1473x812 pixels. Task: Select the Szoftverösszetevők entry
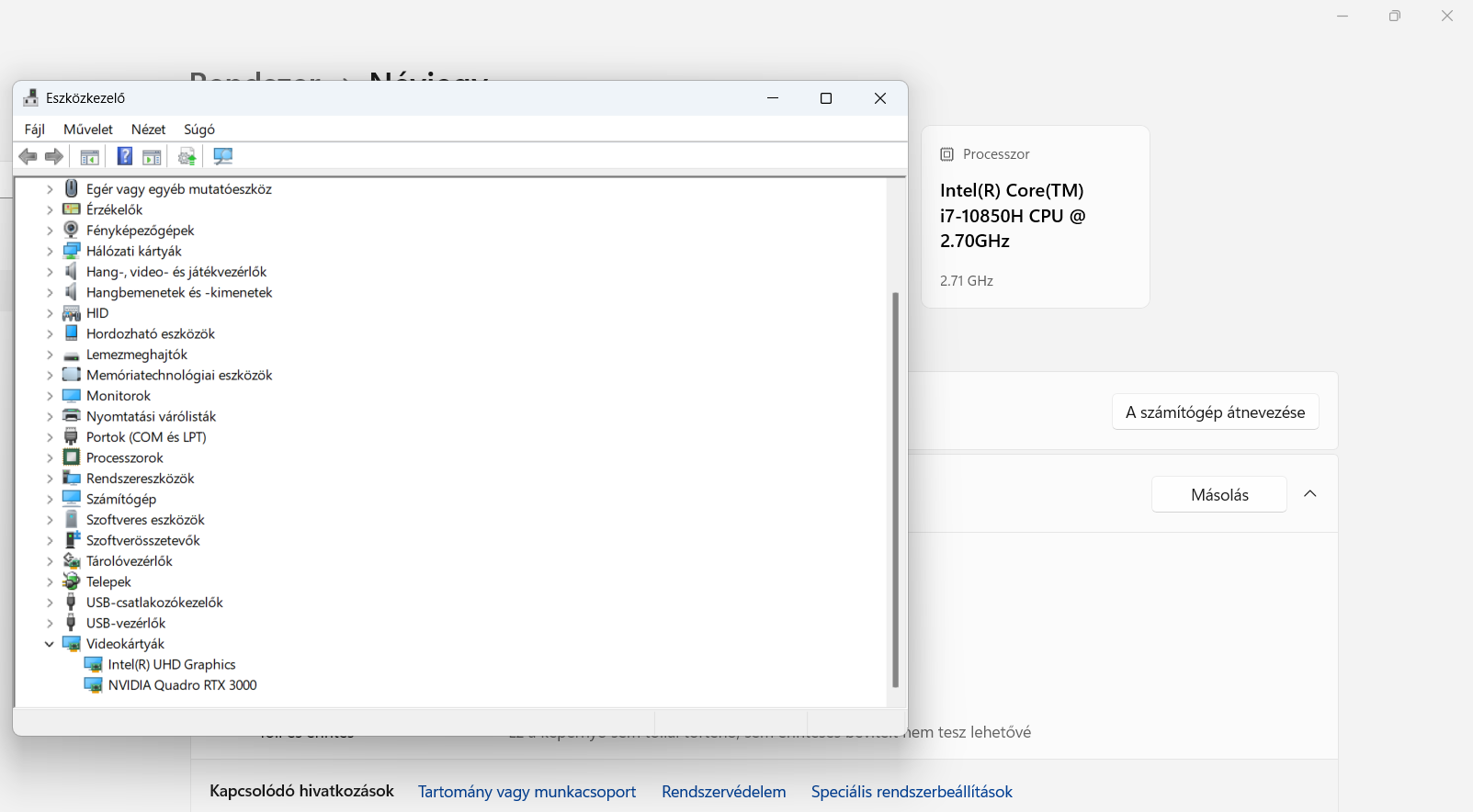coord(143,540)
